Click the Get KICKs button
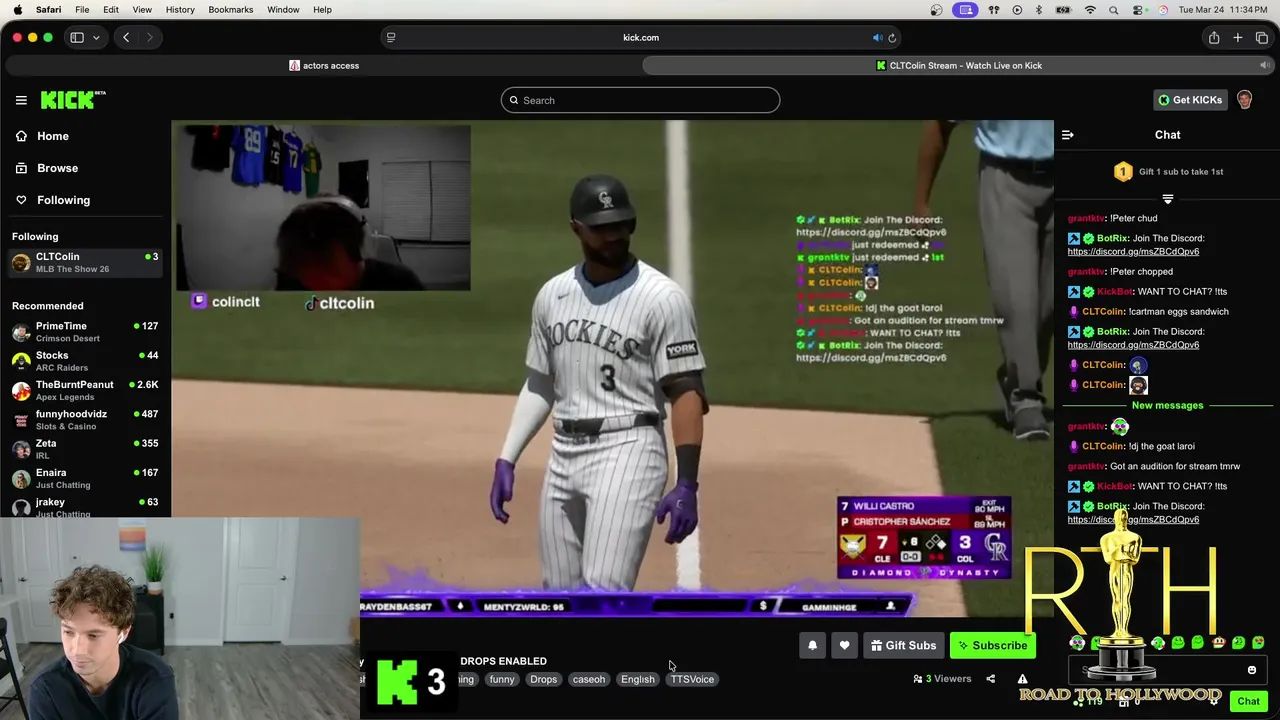Viewport: 1280px width, 720px height. 1189,100
